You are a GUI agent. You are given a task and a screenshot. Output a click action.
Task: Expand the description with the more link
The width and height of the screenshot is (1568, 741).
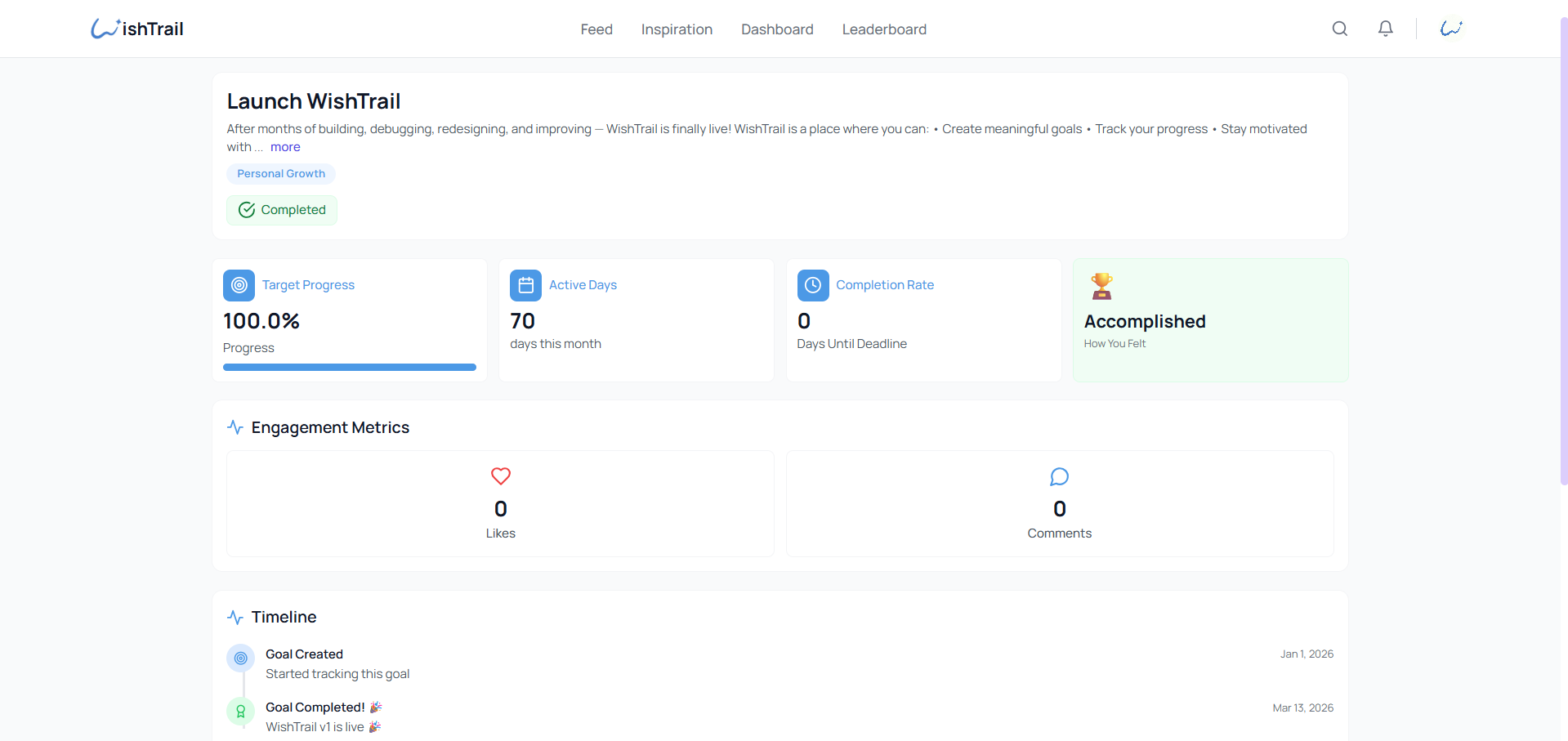(285, 147)
